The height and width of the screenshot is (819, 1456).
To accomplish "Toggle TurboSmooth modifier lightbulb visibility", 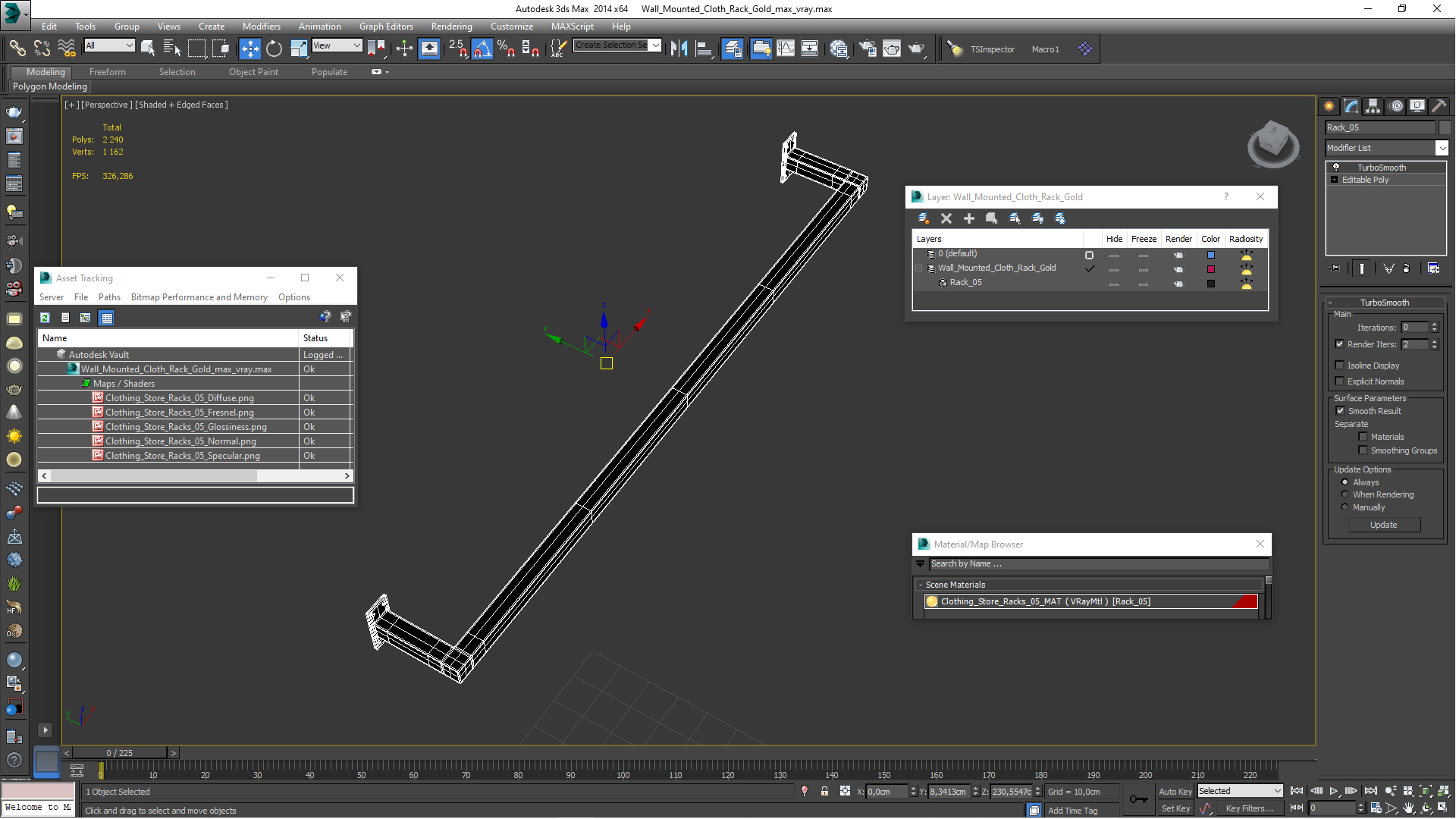I will [x=1336, y=168].
